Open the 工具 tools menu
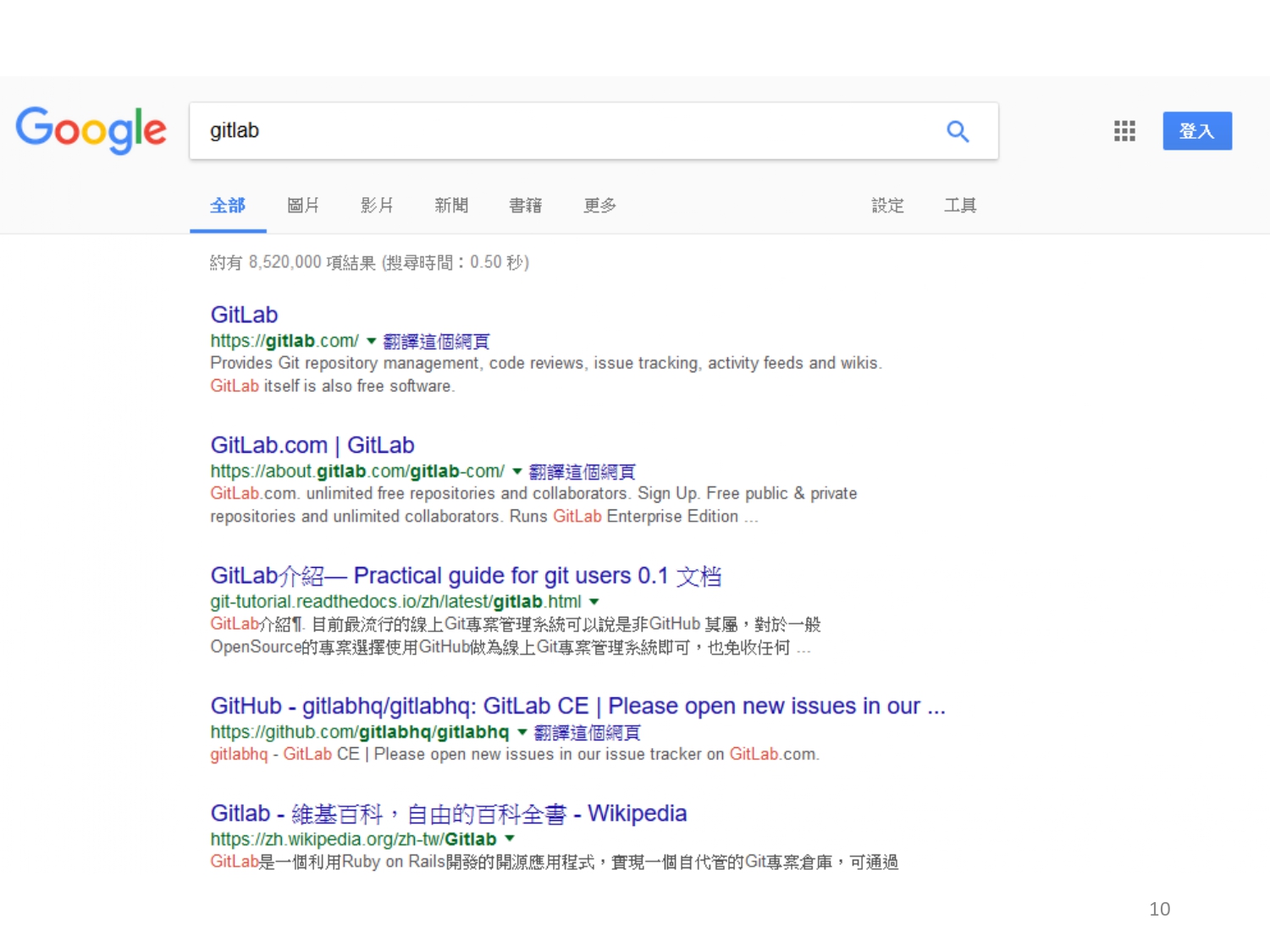1270x952 pixels. pyautogui.click(x=960, y=206)
